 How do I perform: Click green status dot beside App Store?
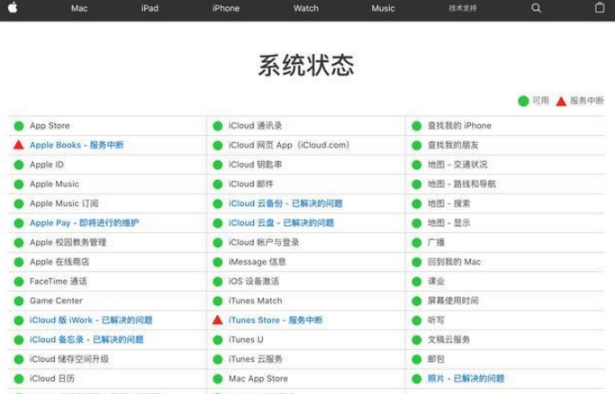pos(19,126)
